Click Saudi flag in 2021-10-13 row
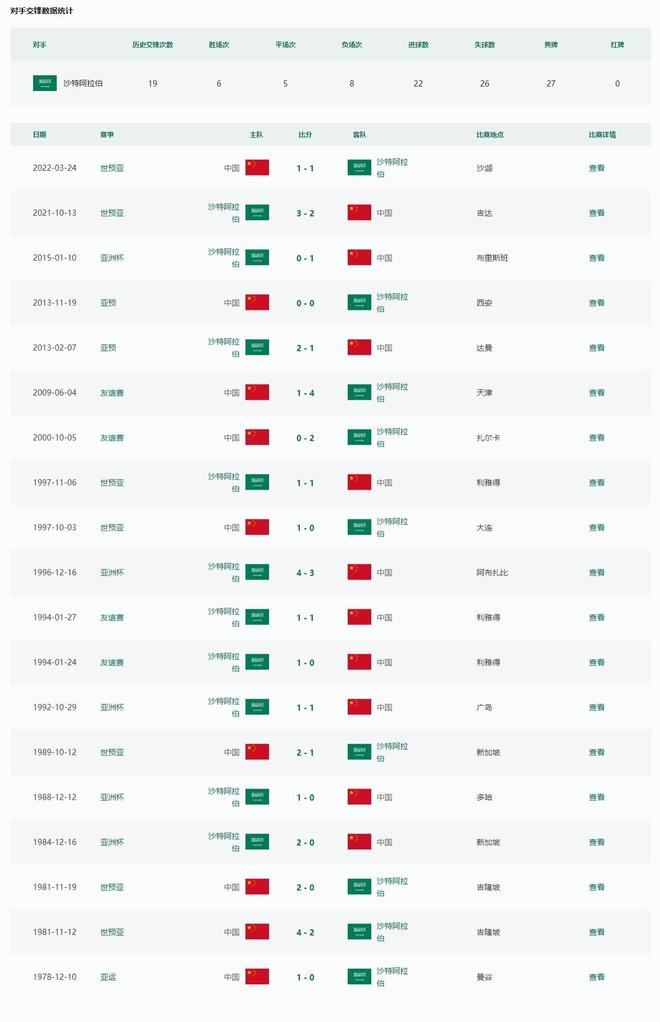 [x=257, y=213]
